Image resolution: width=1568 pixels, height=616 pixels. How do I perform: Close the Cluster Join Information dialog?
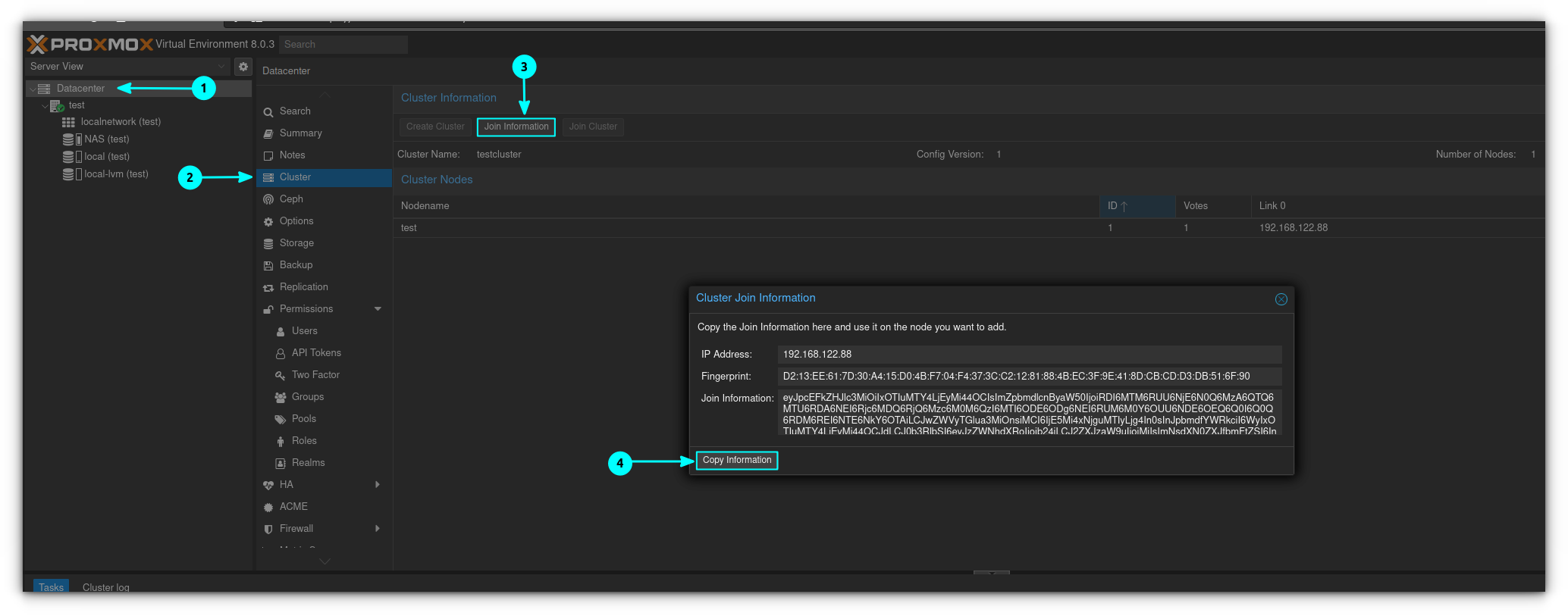click(1281, 299)
